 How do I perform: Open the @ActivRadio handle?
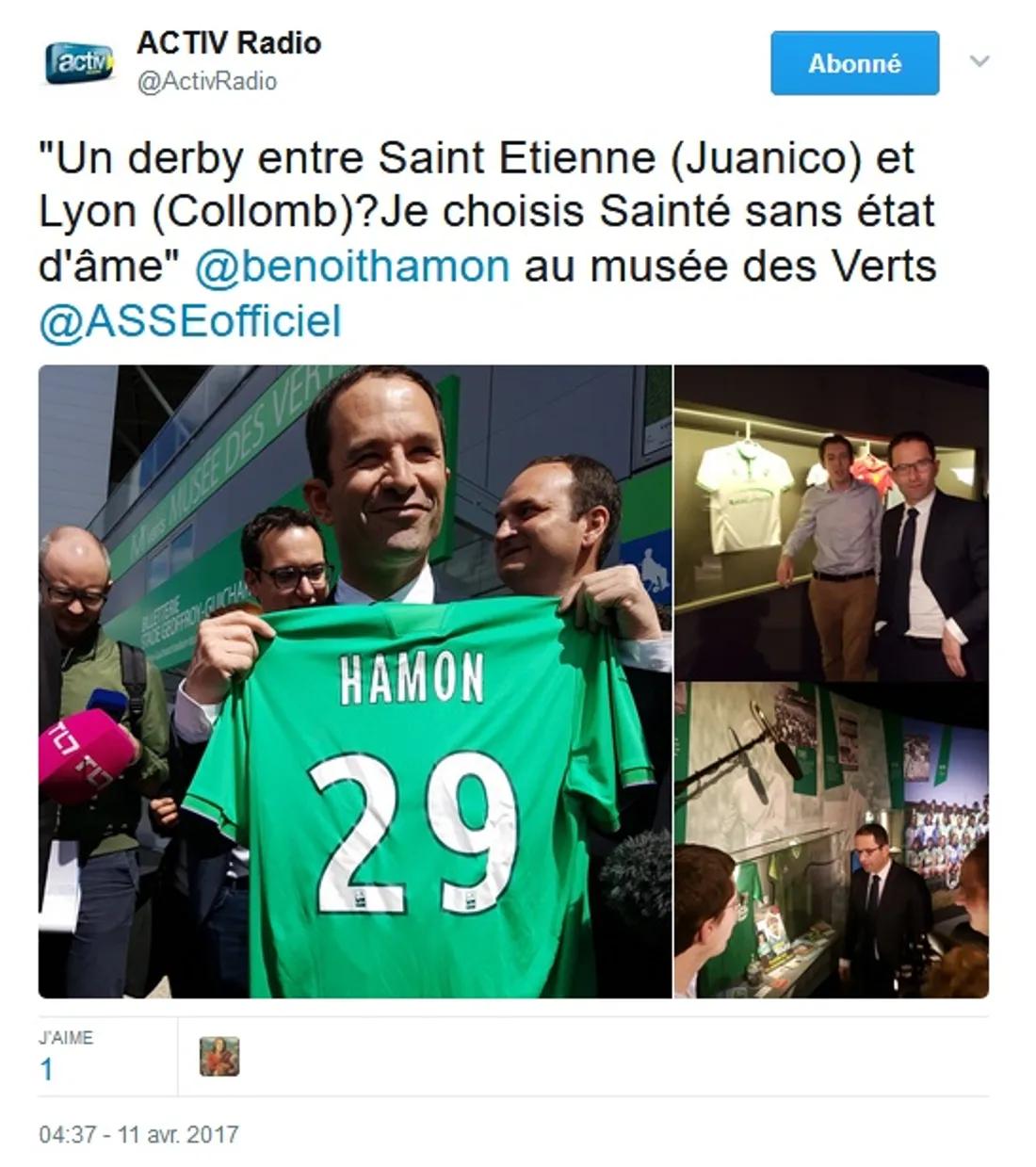[207, 82]
